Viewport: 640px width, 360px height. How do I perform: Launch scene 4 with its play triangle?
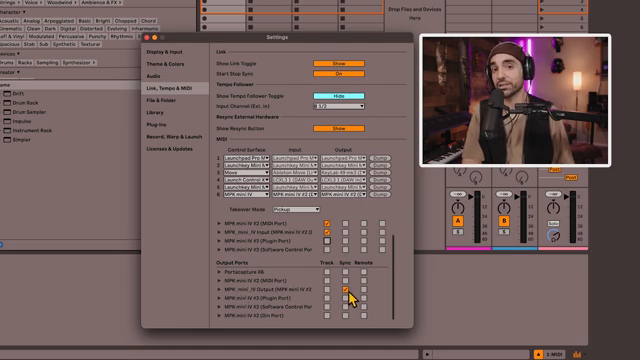coord(542,9)
